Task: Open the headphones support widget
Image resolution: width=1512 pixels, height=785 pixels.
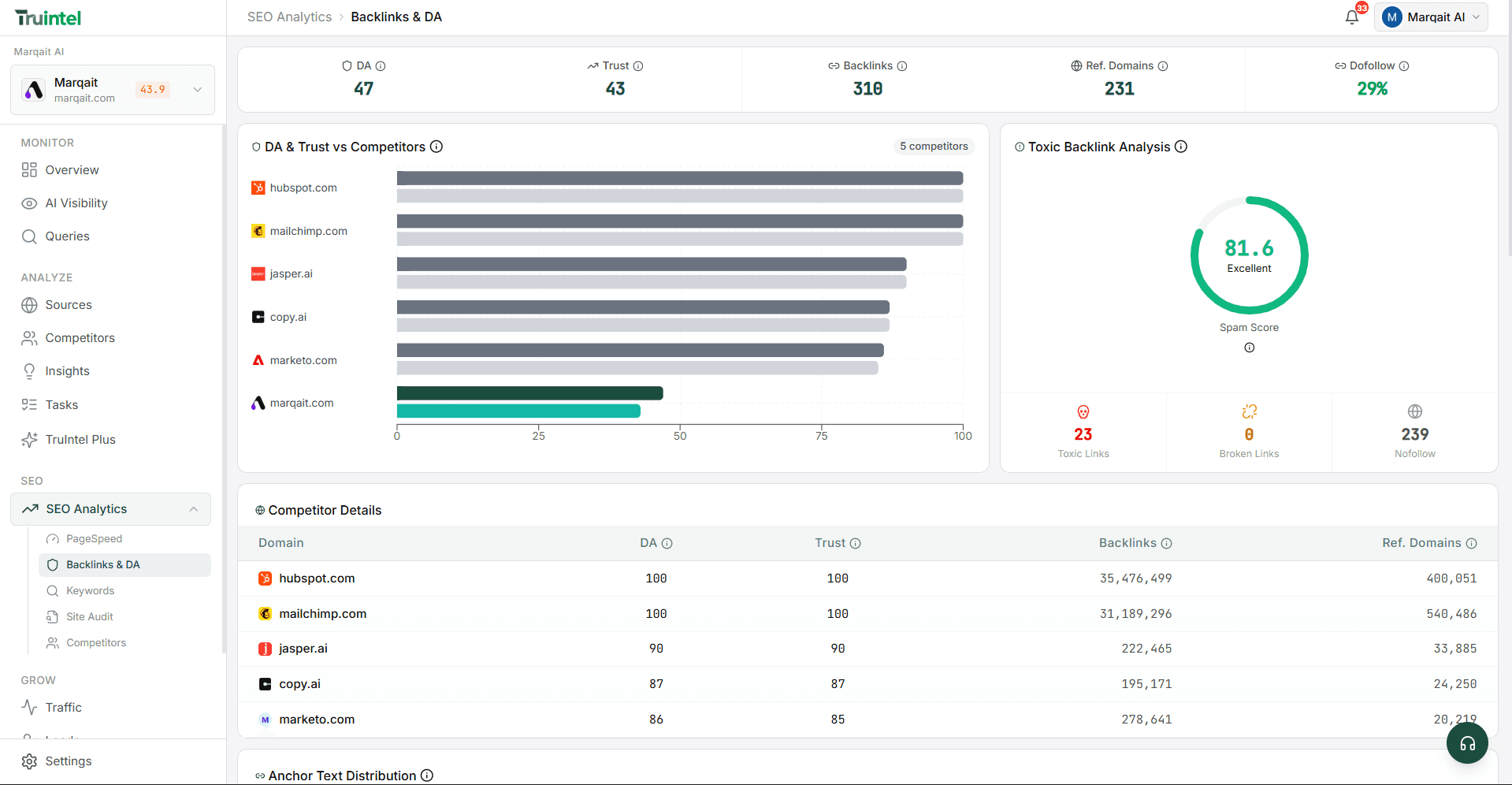Action: tap(1466, 742)
